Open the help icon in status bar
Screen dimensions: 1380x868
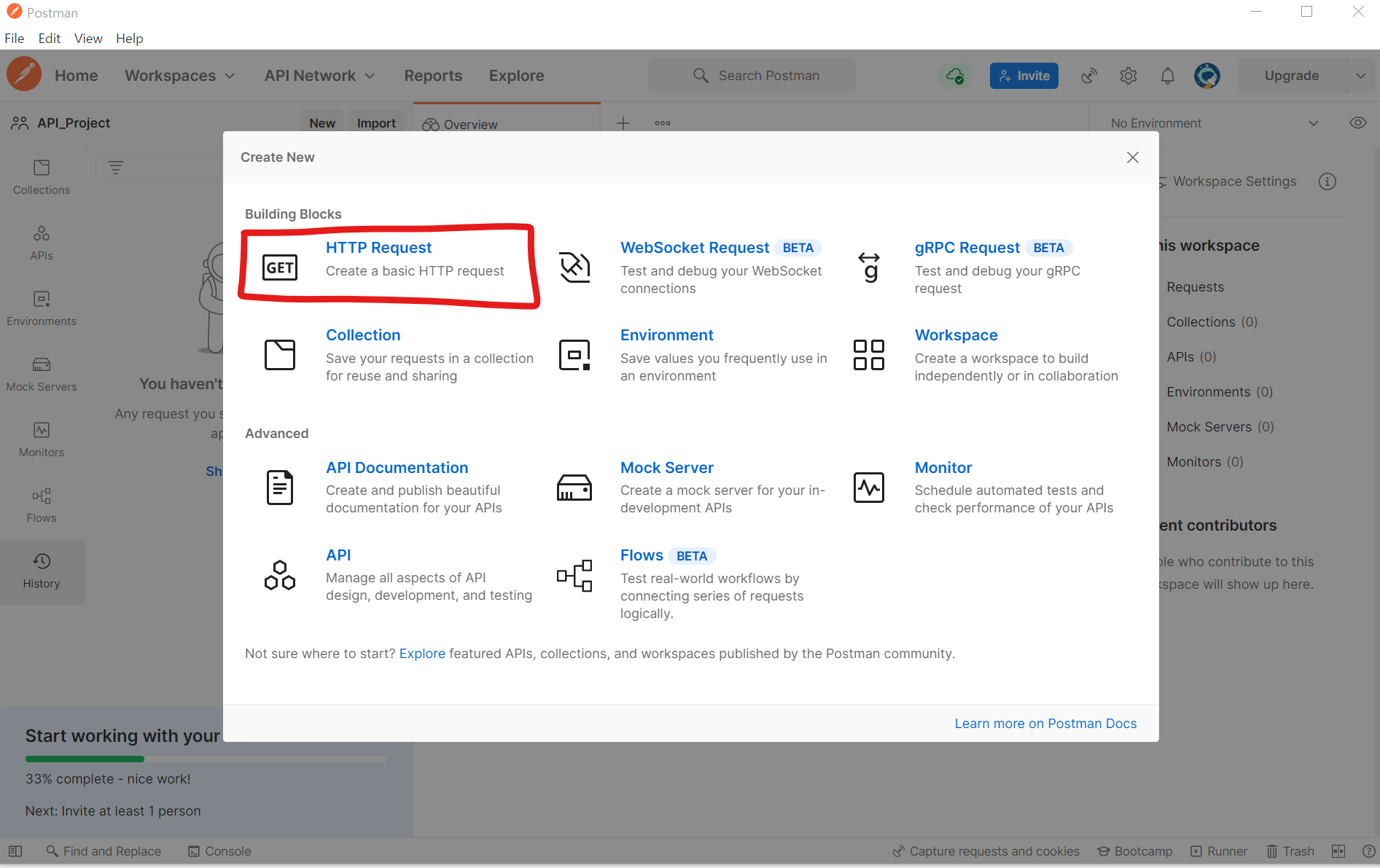click(x=1369, y=851)
